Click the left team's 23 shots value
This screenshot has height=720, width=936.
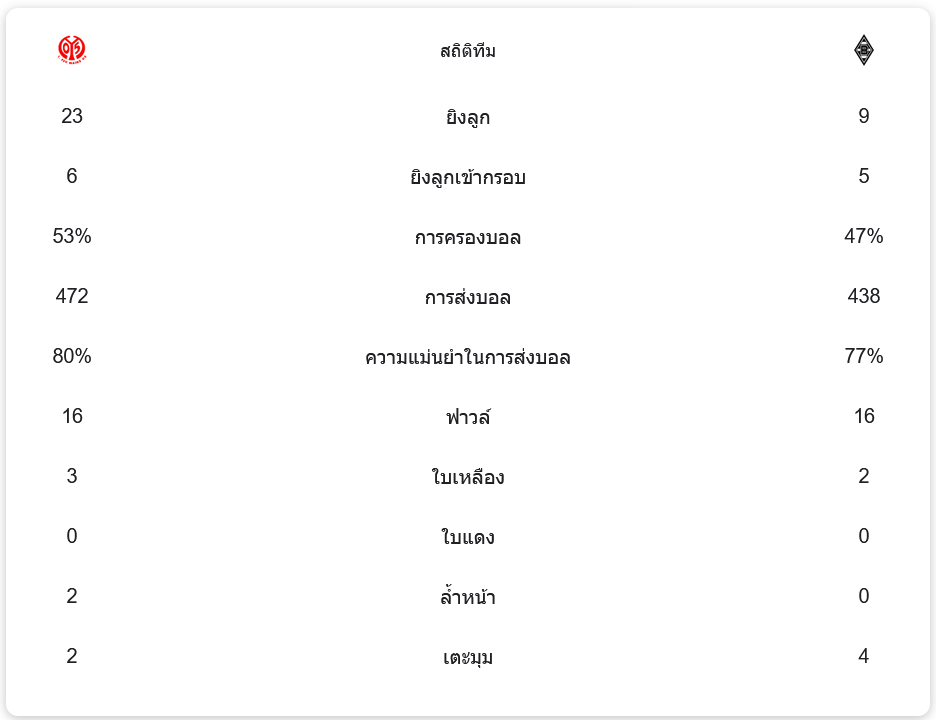(x=72, y=116)
